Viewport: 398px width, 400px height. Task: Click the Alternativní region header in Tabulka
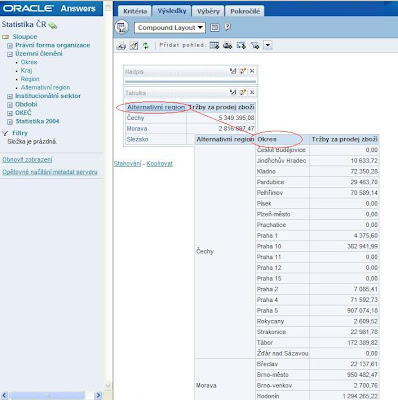(156, 107)
